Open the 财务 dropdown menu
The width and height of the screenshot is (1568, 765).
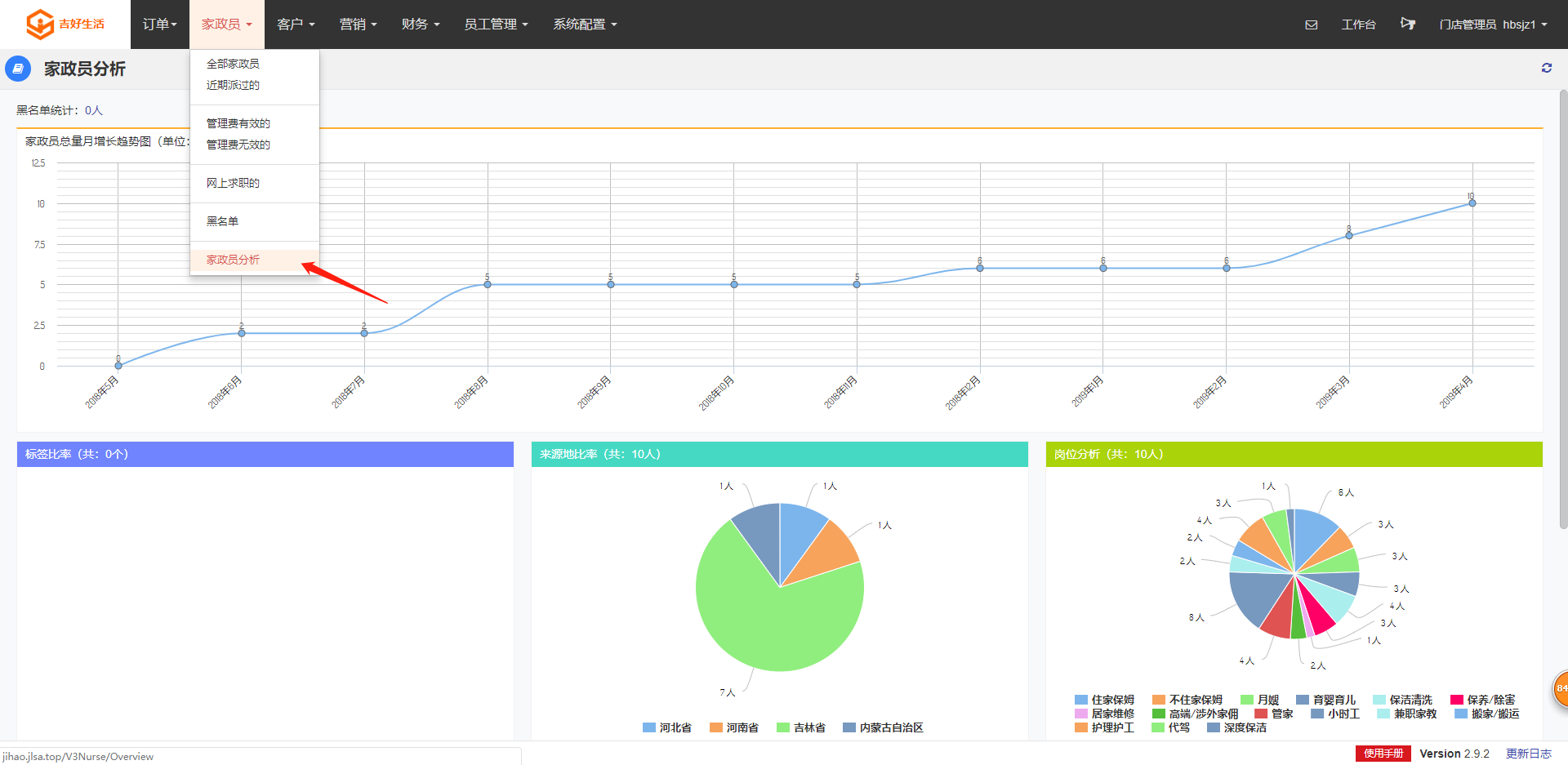tap(421, 24)
